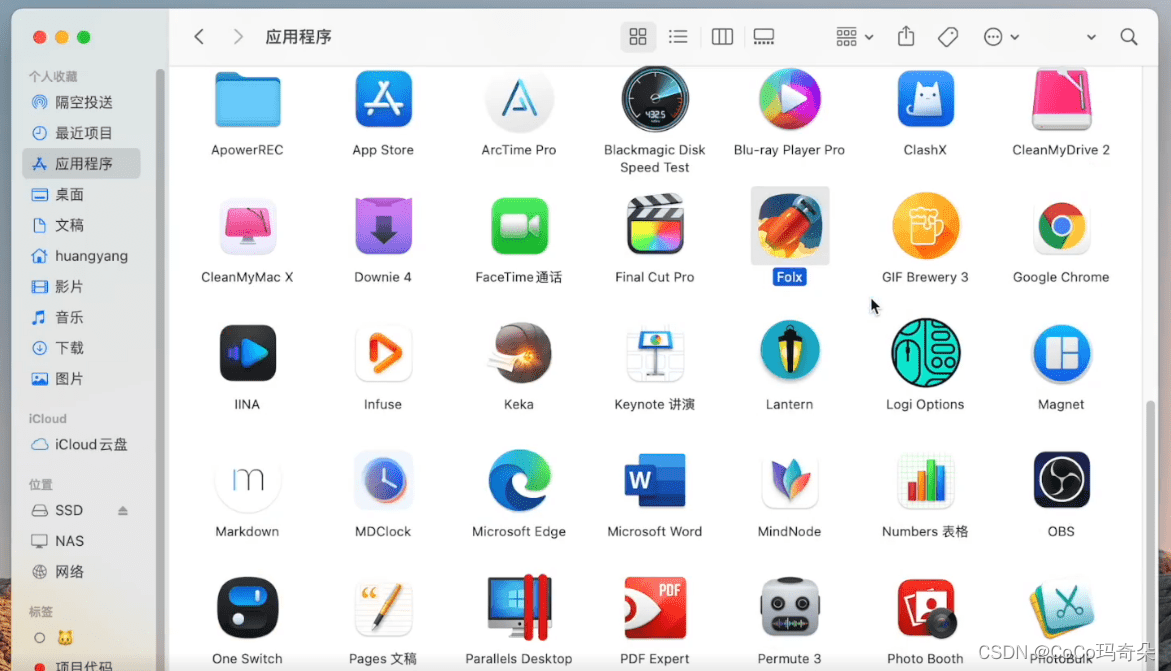The height and width of the screenshot is (671, 1171).
Task: Select the Numbers app icon
Action: (925, 480)
